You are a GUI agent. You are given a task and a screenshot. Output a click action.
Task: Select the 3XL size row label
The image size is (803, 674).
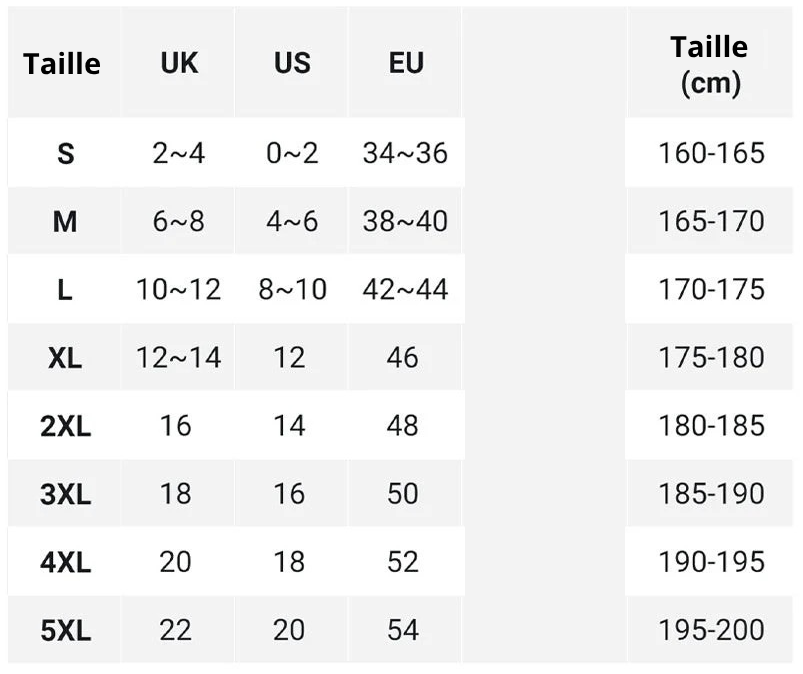pos(65,494)
